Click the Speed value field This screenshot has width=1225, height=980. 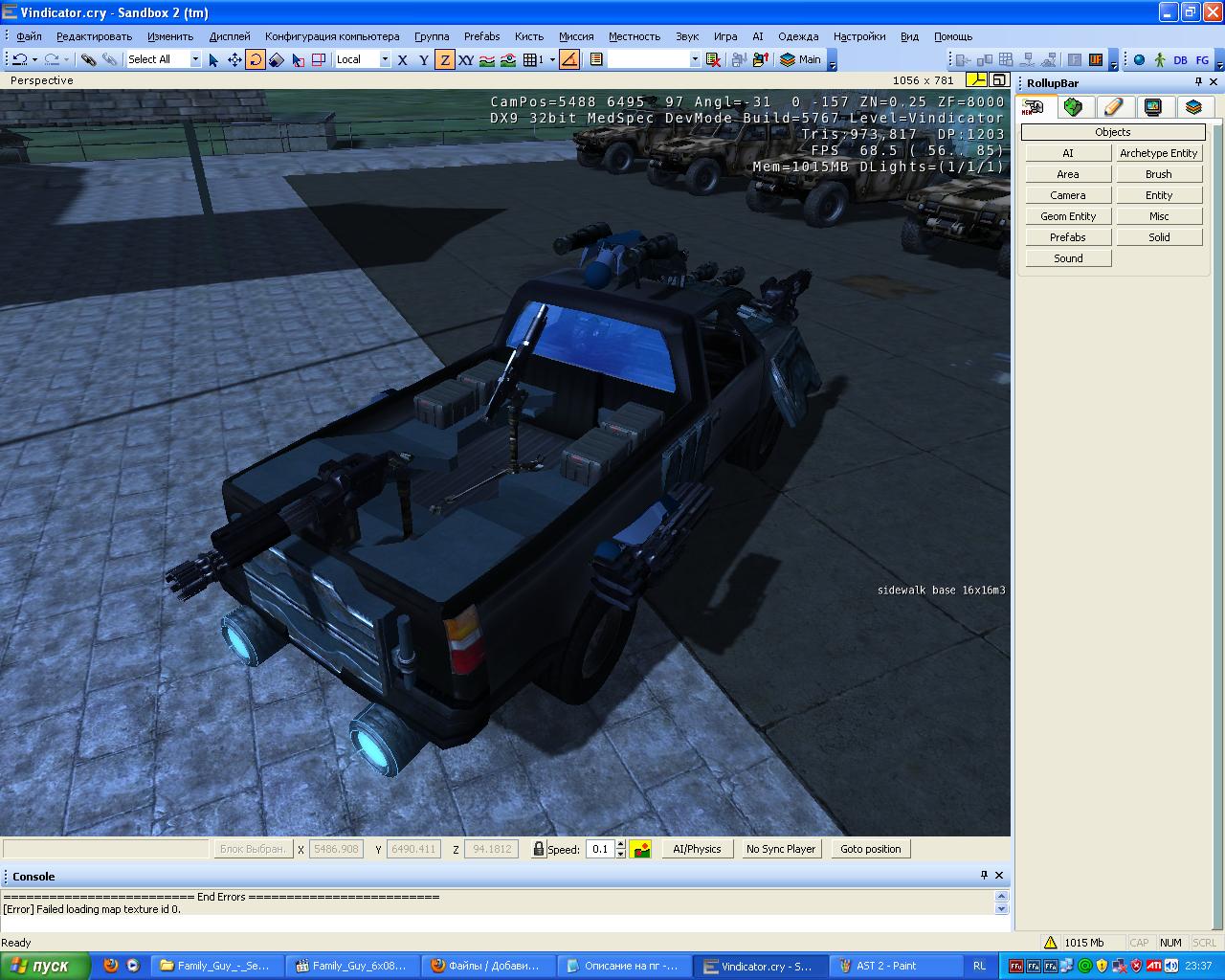click(x=600, y=849)
